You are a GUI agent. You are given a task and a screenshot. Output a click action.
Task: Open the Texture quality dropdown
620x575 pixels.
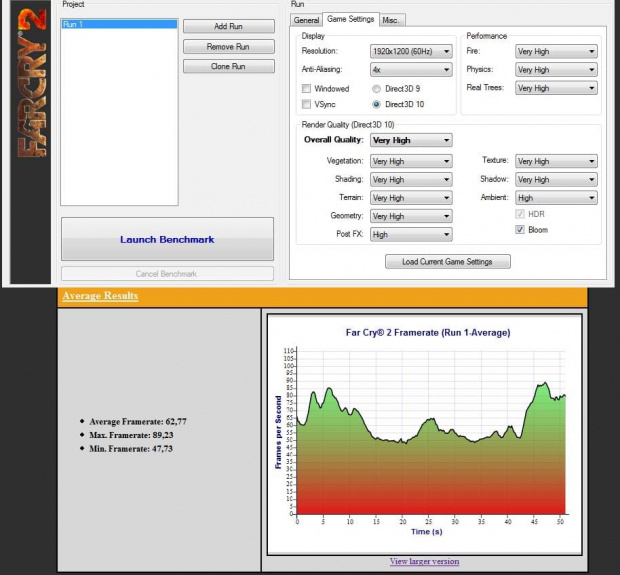click(556, 161)
